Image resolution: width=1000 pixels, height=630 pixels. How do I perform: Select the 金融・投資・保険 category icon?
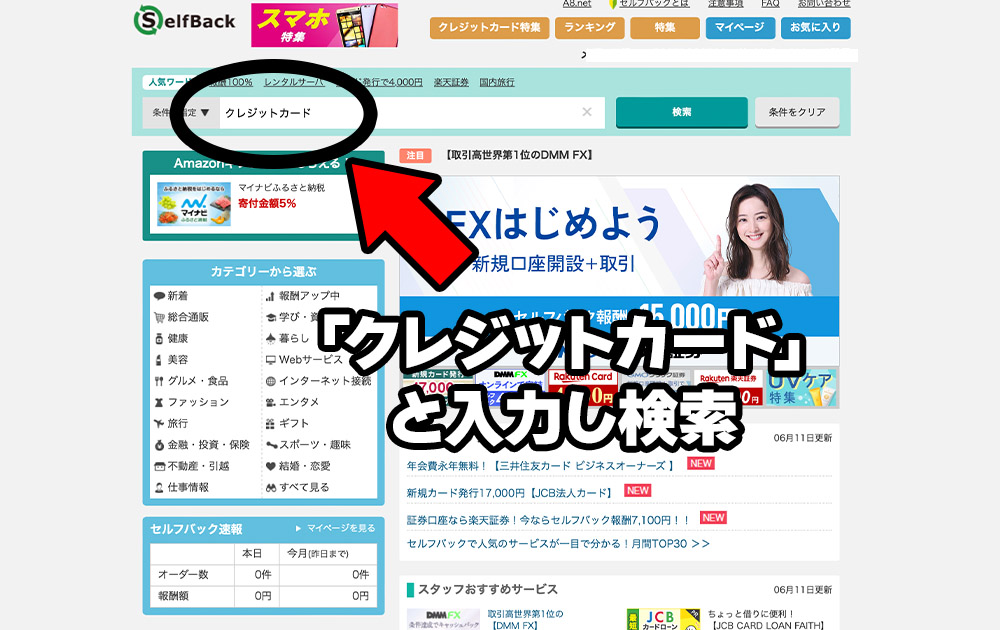(159, 445)
